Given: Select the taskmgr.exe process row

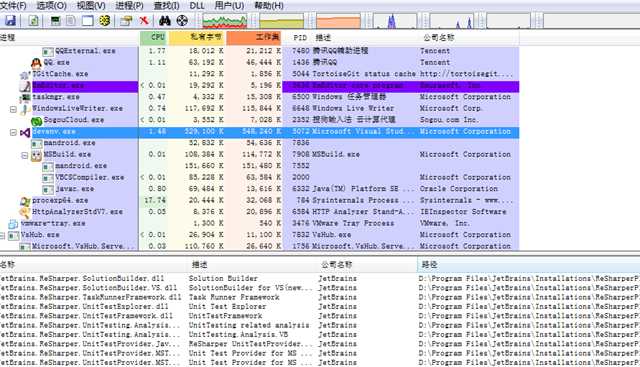Looking at the screenshot, I should point(260,97).
